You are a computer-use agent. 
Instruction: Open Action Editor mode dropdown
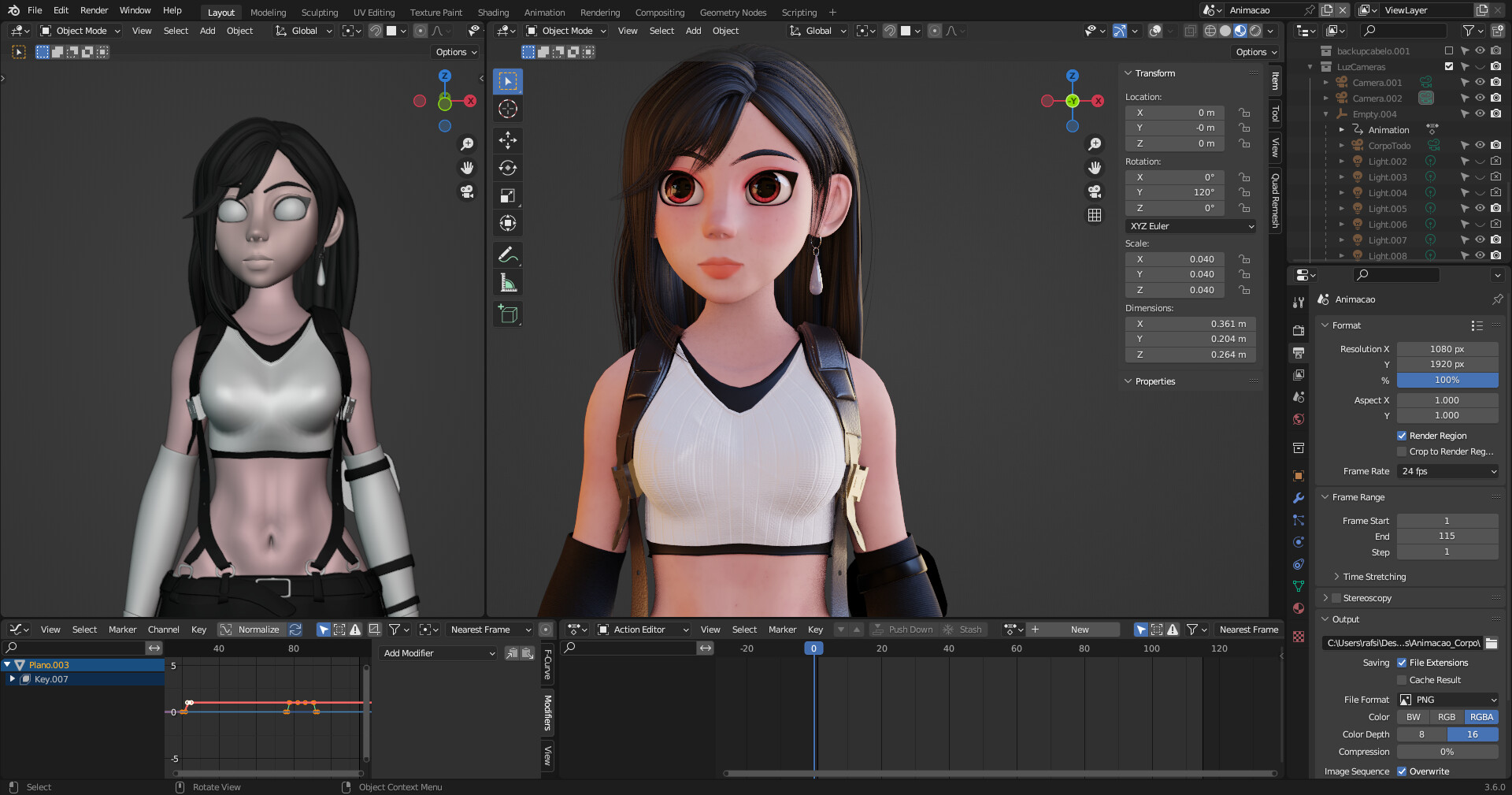pyautogui.click(x=643, y=630)
